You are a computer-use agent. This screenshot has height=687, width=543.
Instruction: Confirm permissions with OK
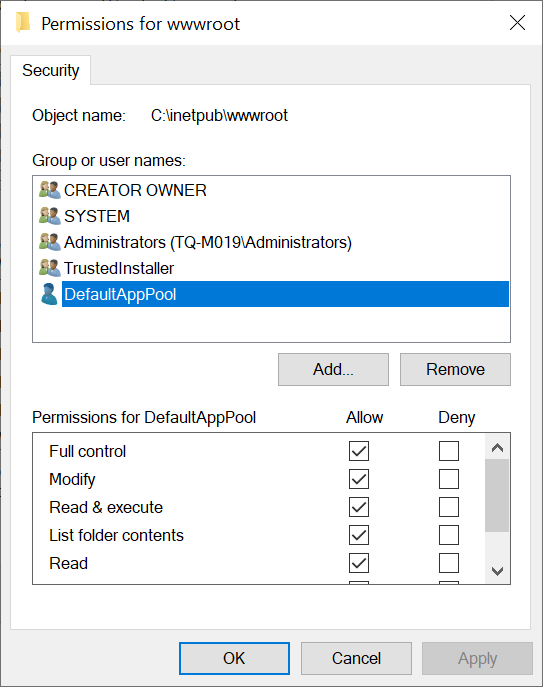point(234,658)
